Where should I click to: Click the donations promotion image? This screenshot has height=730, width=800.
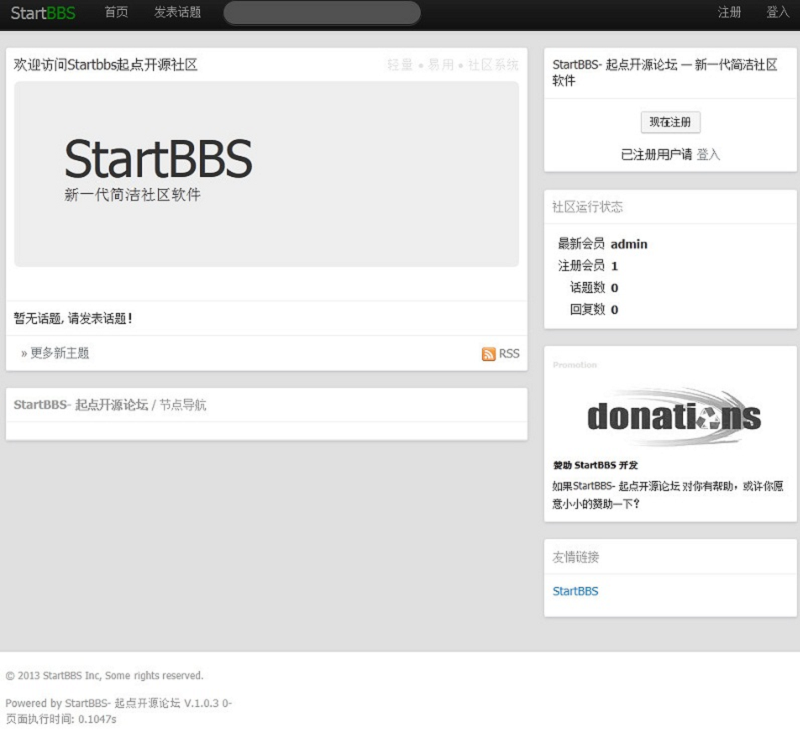click(x=672, y=416)
